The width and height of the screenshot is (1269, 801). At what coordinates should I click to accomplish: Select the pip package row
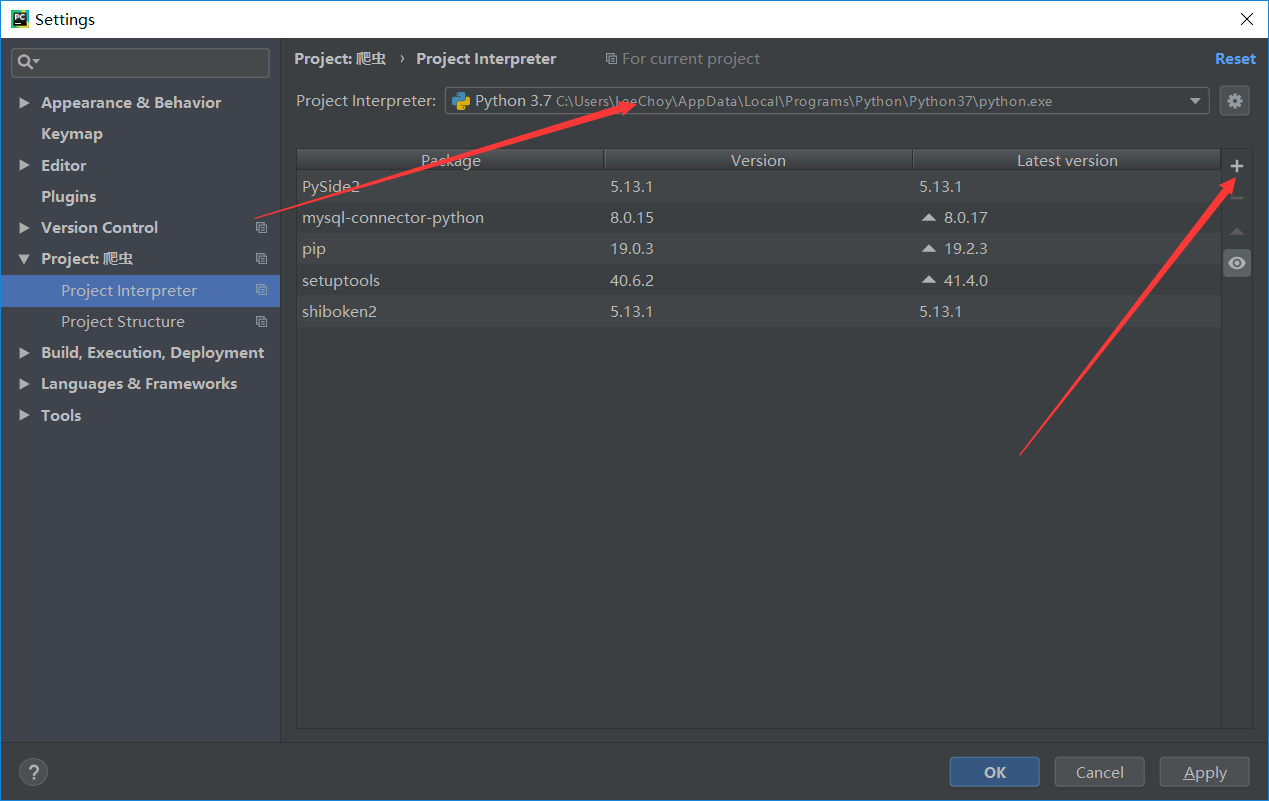click(759, 248)
